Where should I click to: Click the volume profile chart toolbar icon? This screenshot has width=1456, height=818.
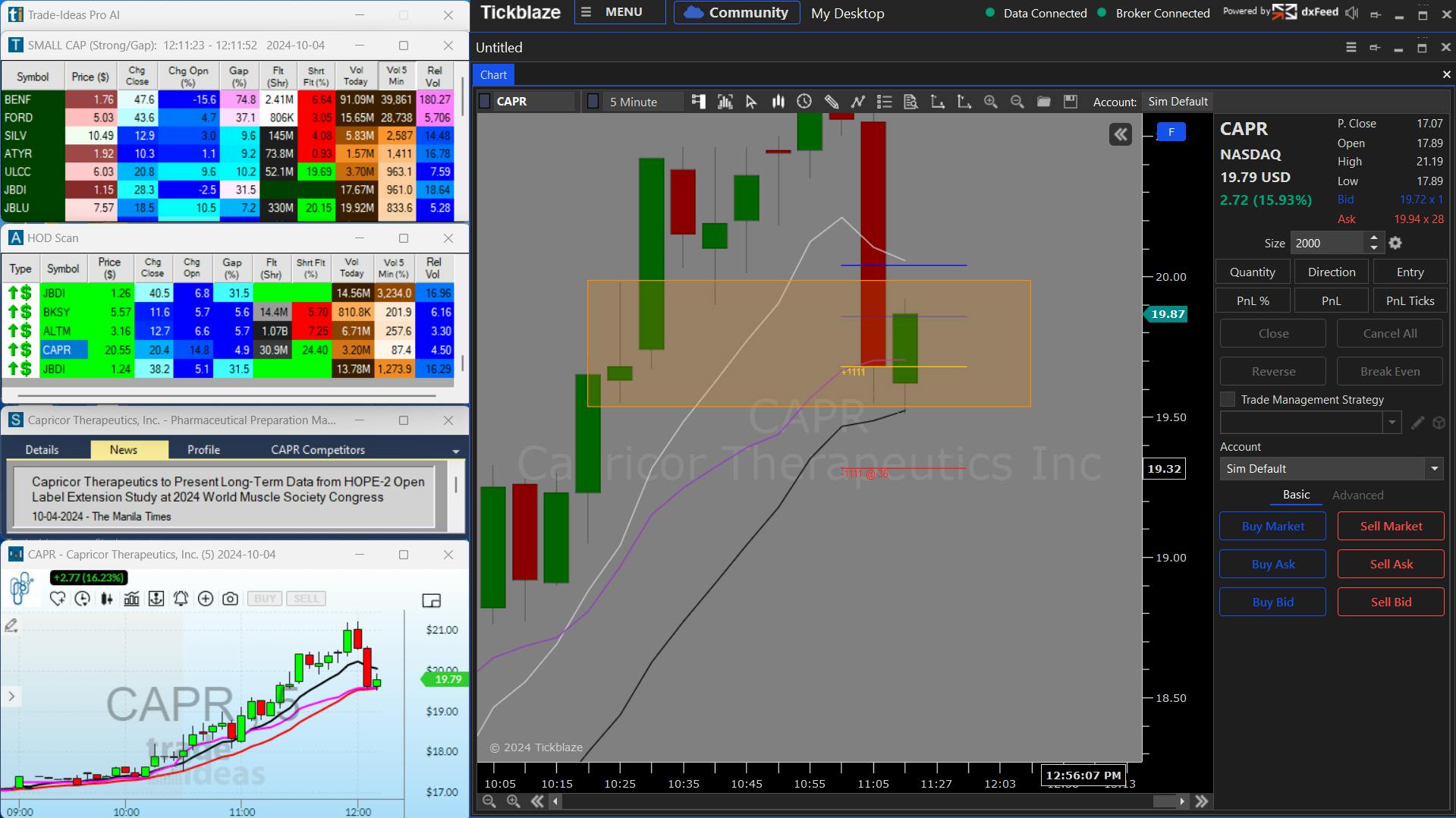point(725,102)
